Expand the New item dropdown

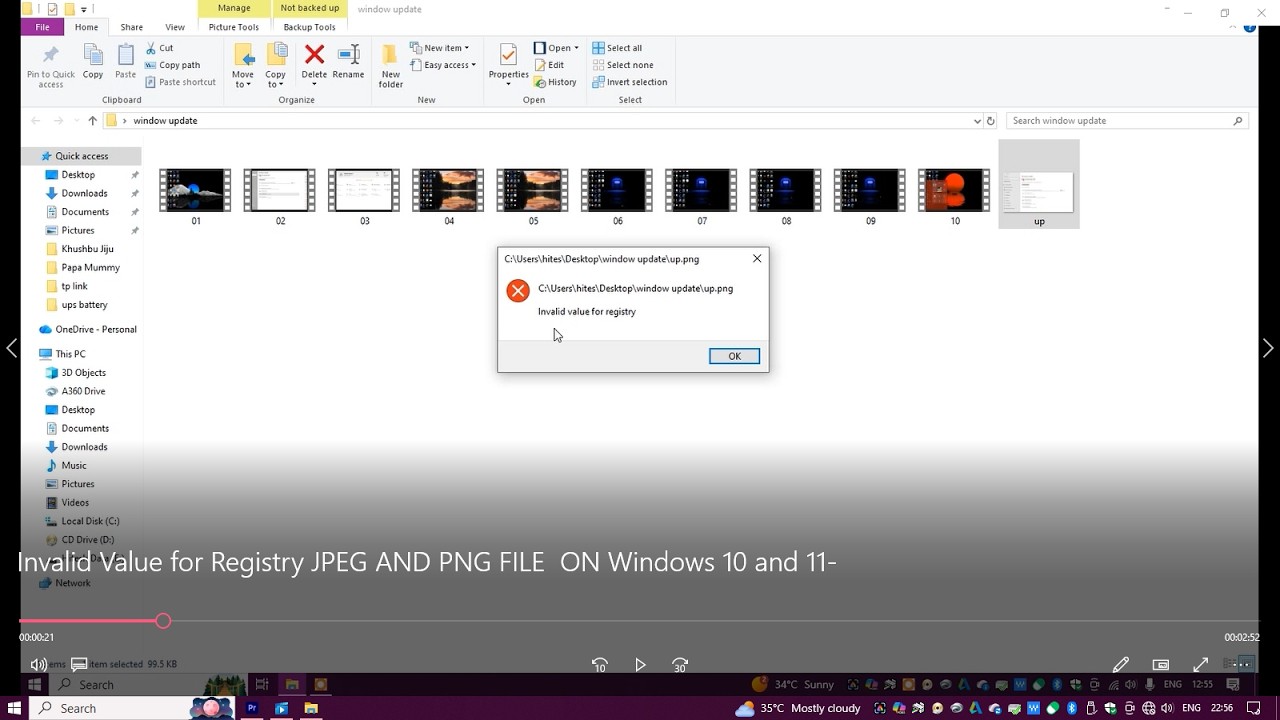(439, 48)
